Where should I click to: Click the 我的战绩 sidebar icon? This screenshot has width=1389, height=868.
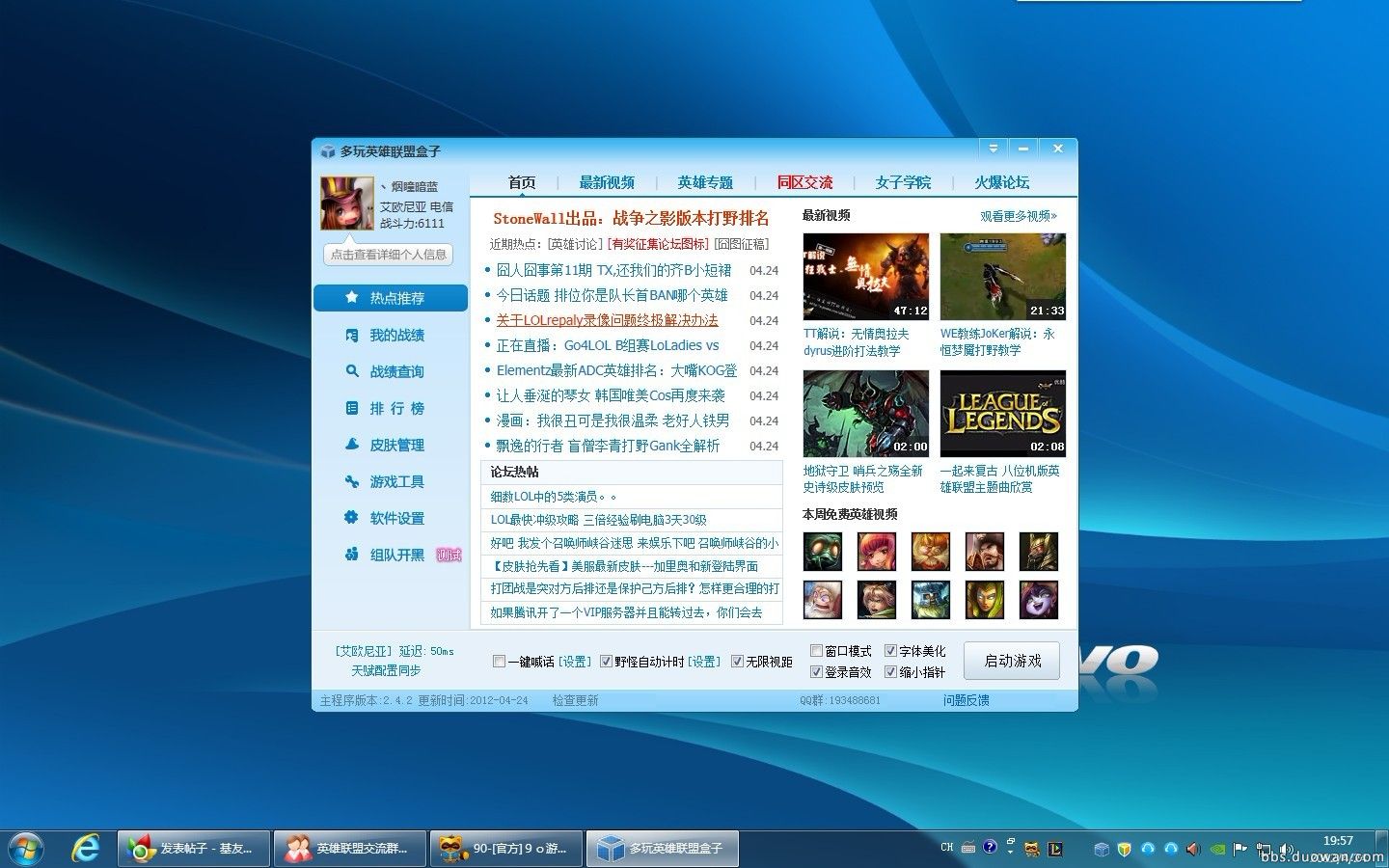pos(352,335)
